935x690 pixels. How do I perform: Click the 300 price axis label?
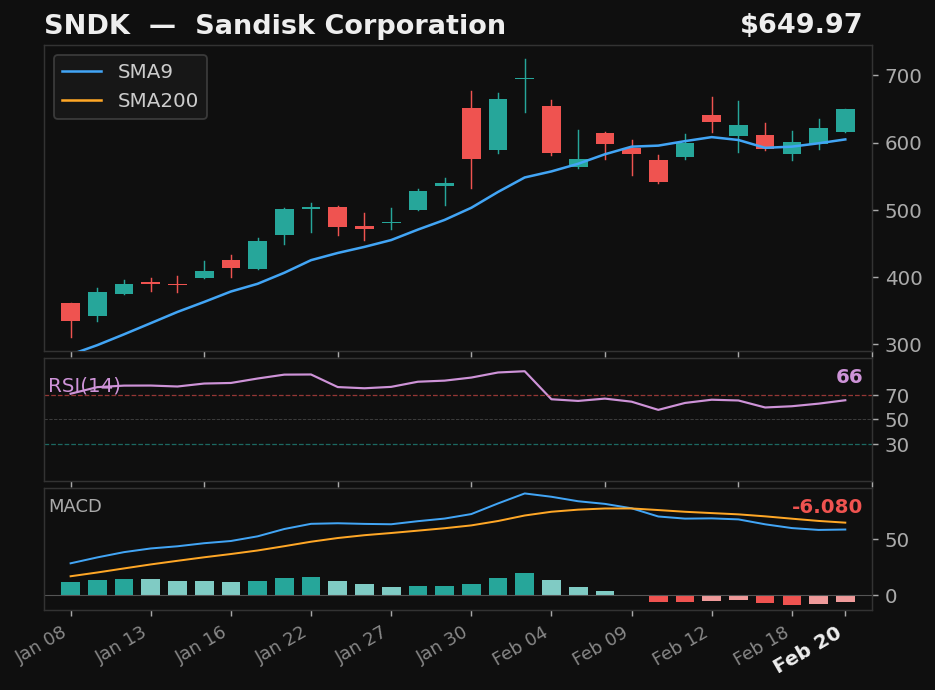[x=903, y=345]
